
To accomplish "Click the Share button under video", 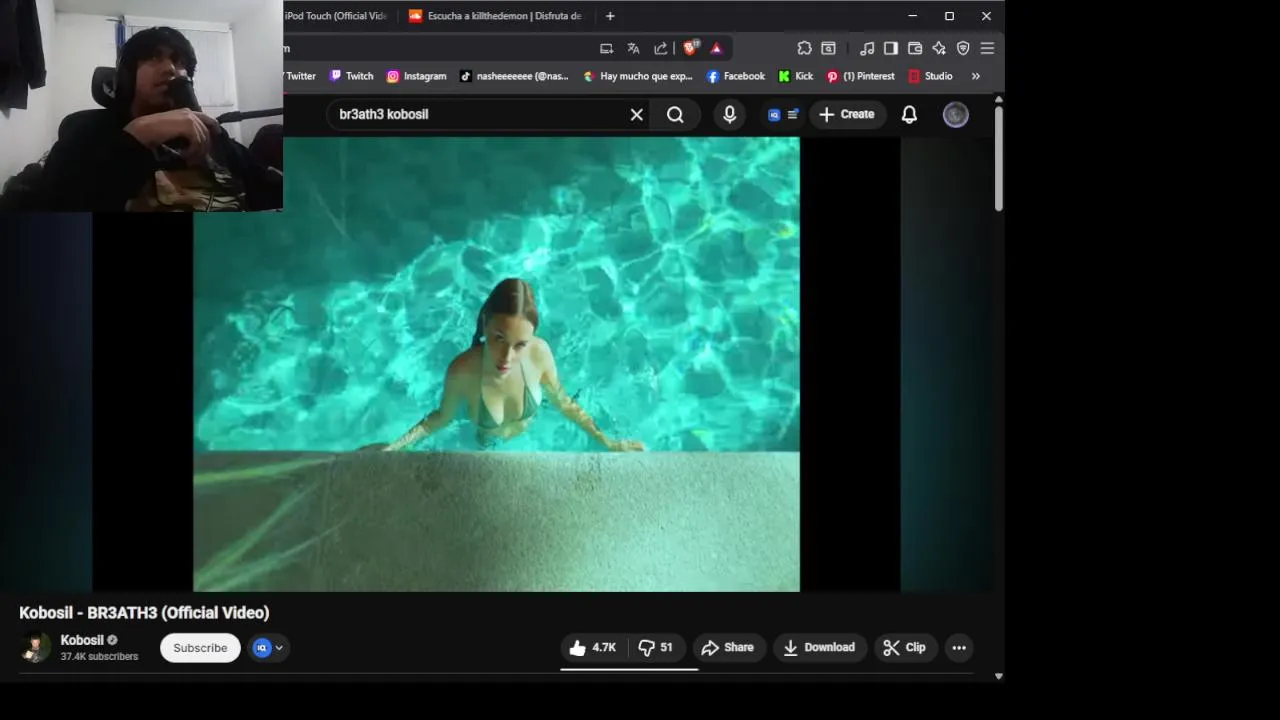I will click(728, 648).
